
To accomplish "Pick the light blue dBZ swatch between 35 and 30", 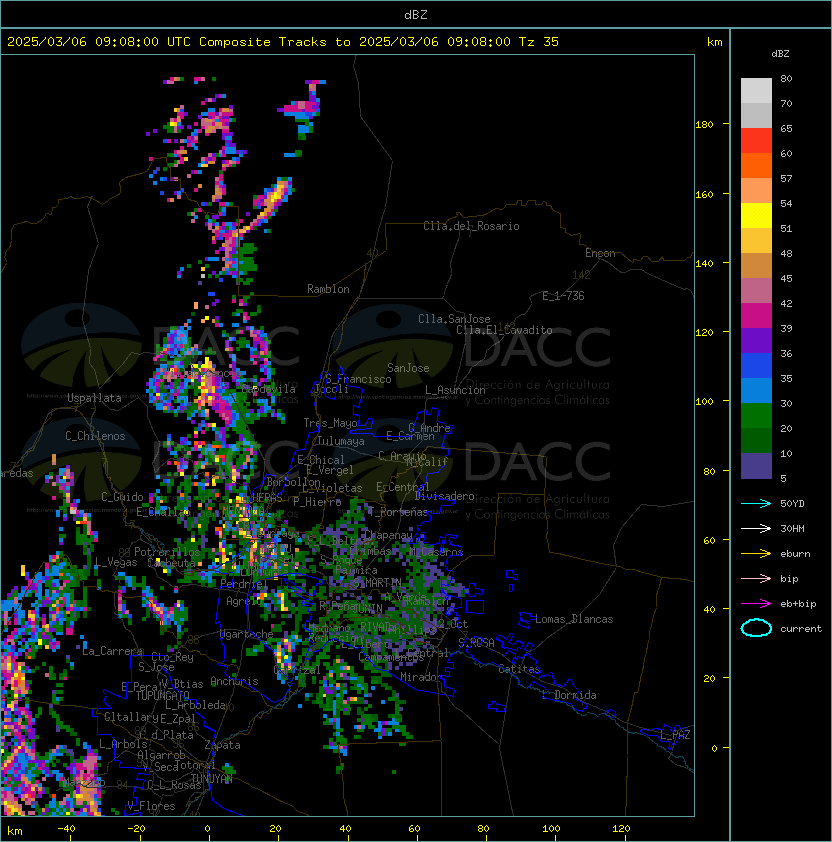I will [756, 390].
